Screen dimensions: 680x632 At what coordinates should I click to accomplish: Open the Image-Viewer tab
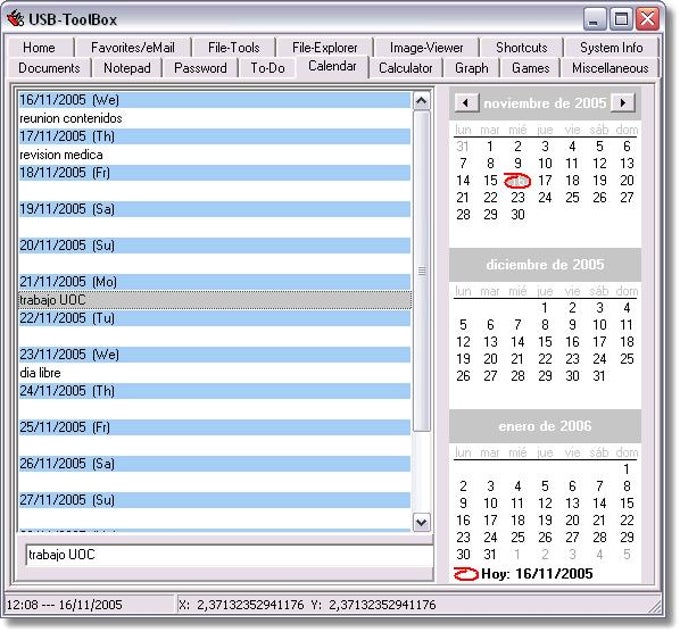(x=426, y=47)
